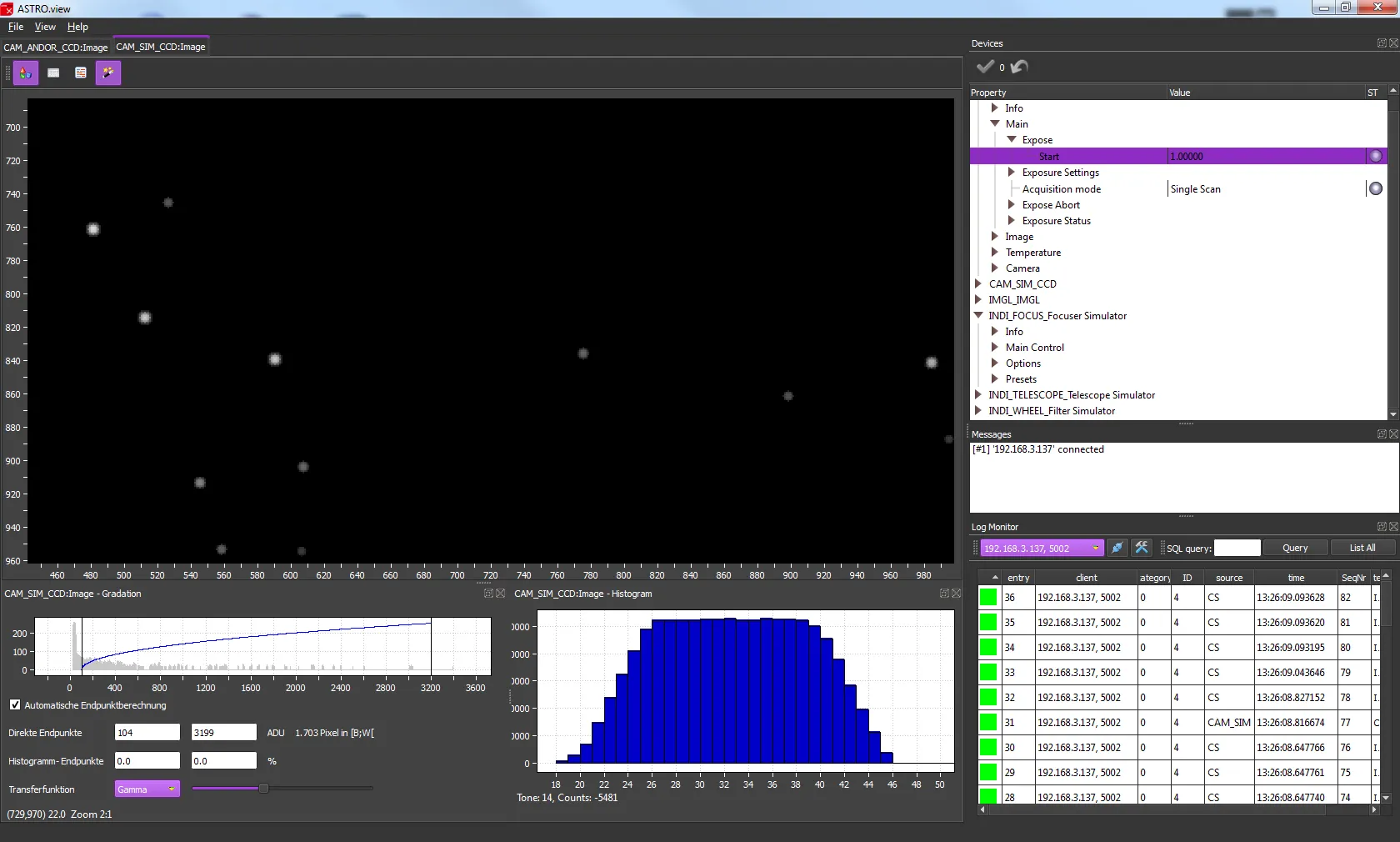This screenshot has width=1400, height=842.
Task: Click the List All button
Action: click(x=1362, y=548)
